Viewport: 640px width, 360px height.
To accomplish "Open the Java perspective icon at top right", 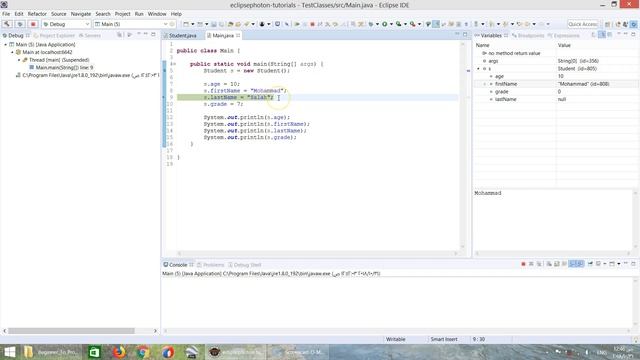I will 625,24.
